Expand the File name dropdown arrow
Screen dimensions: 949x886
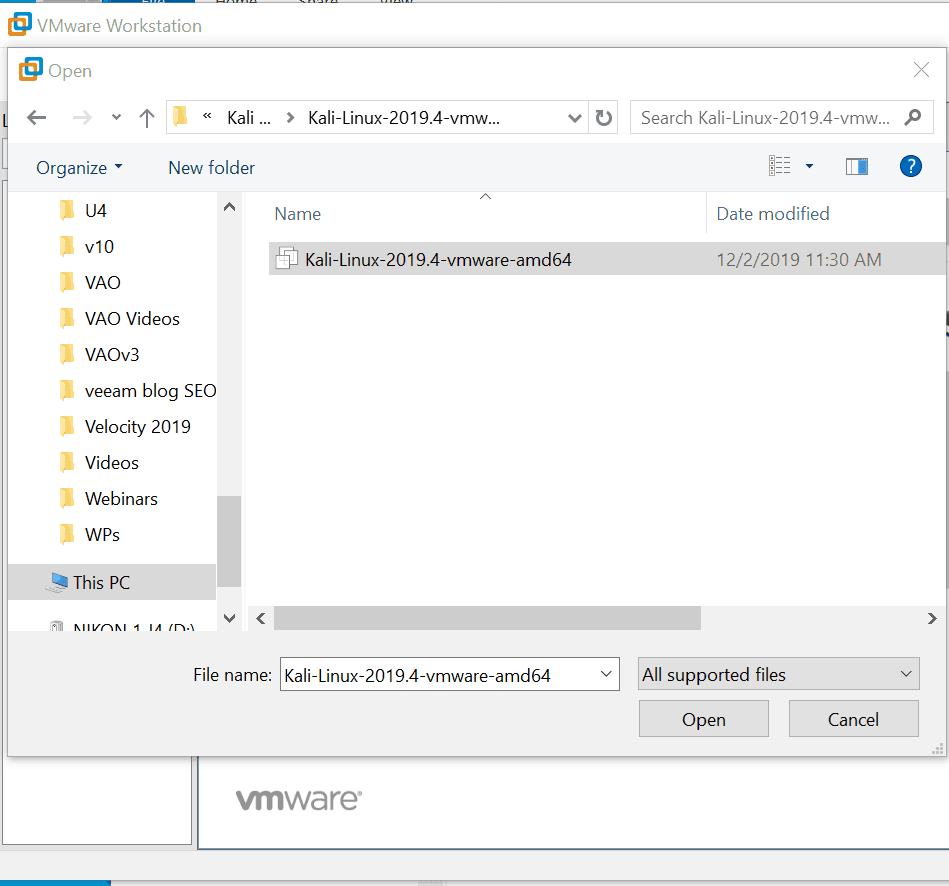tap(606, 674)
